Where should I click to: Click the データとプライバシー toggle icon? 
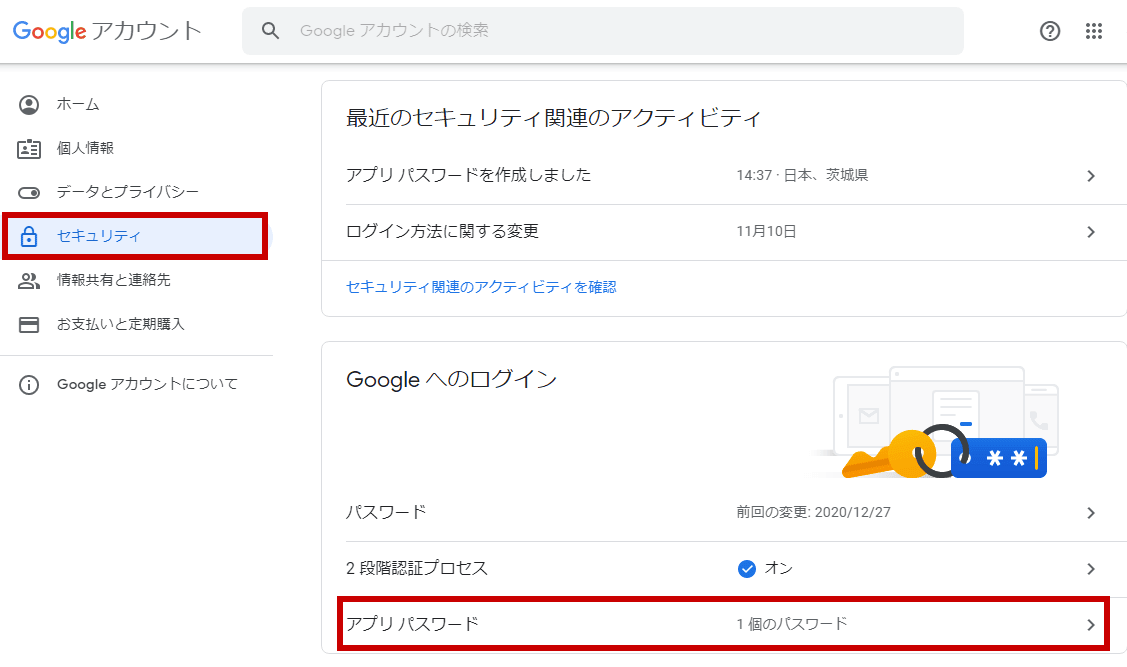(29, 192)
